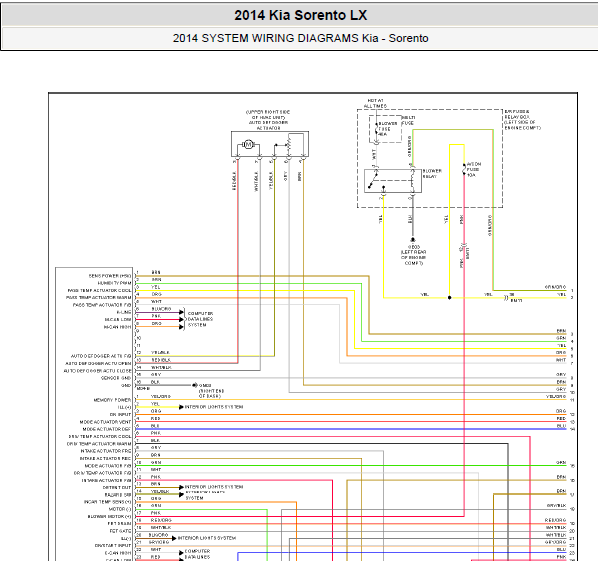Click the 'SENS POWER (+5V)' pin label
This screenshot has width=598, height=561.
click(x=110, y=276)
